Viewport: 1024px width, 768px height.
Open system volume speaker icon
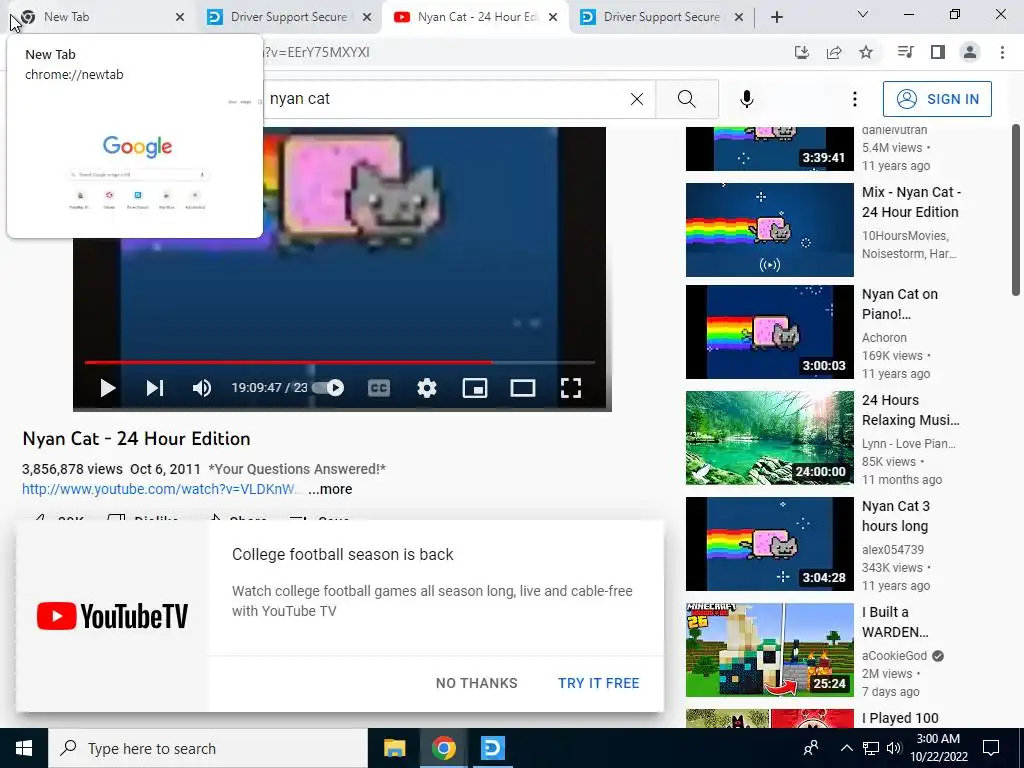(x=894, y=748)
